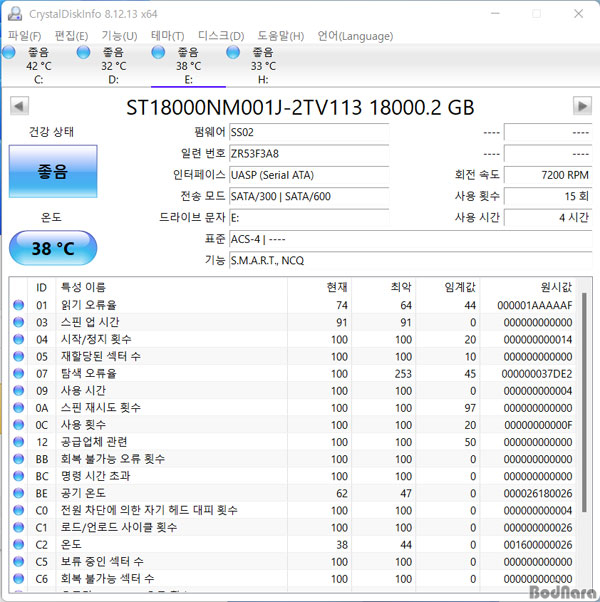The height and width of the screenshot is (602, 600).
Task: Select the 탐색 오류율 attribute name
Action: (89, 373)
